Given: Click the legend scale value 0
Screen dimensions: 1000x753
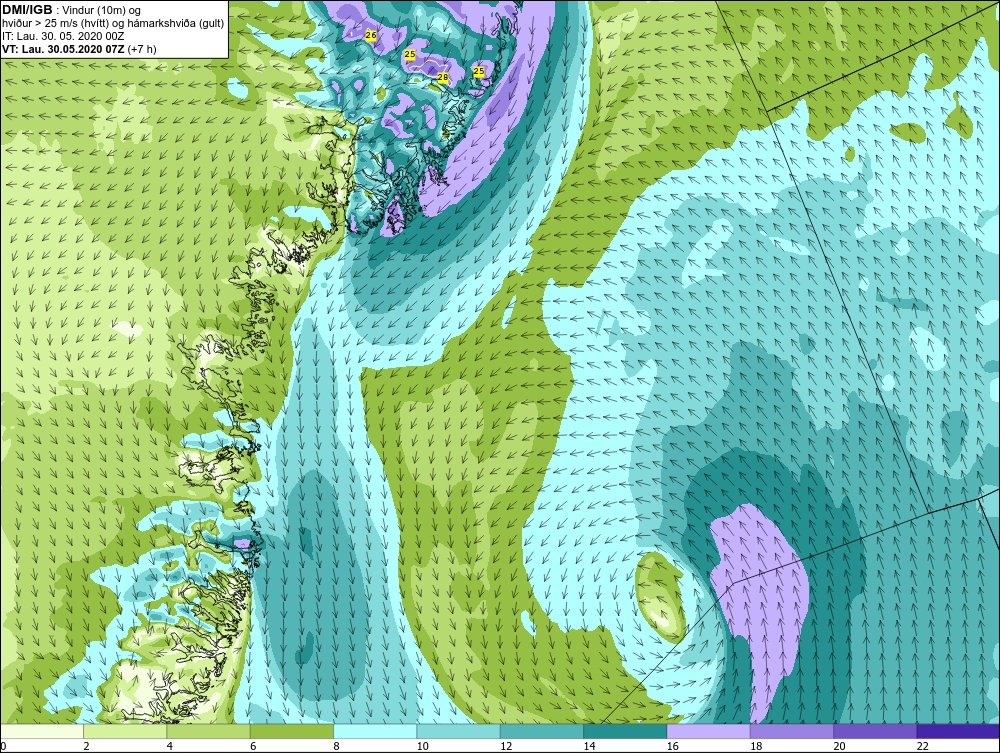Looking at the screenshot, I should click(x=3, y=746).
